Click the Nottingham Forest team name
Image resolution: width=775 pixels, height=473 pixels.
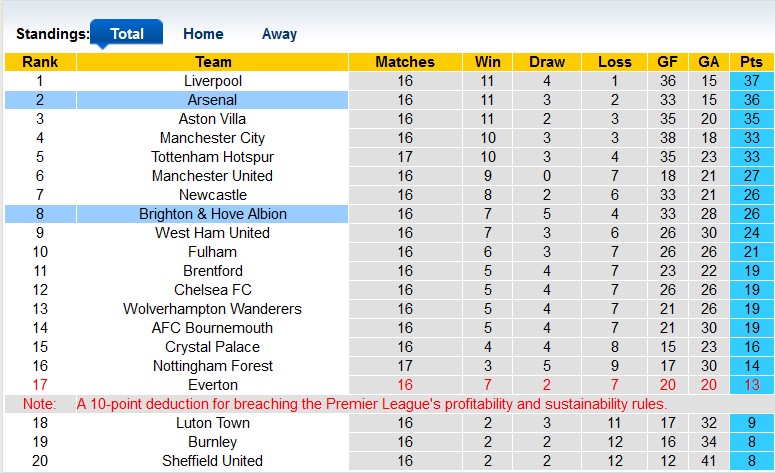[x=213, y=366]
